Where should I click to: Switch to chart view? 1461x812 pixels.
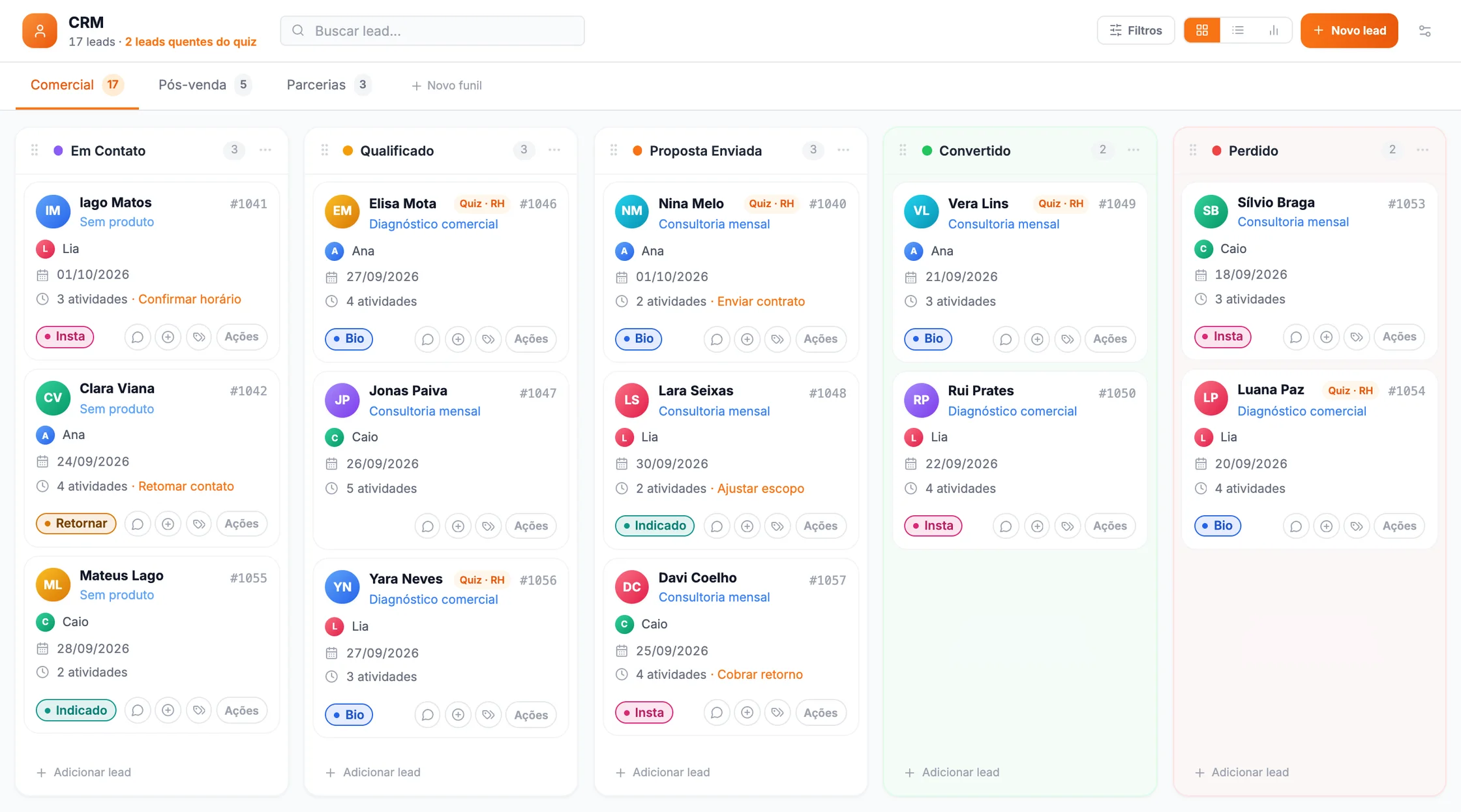coord(1273,31)
